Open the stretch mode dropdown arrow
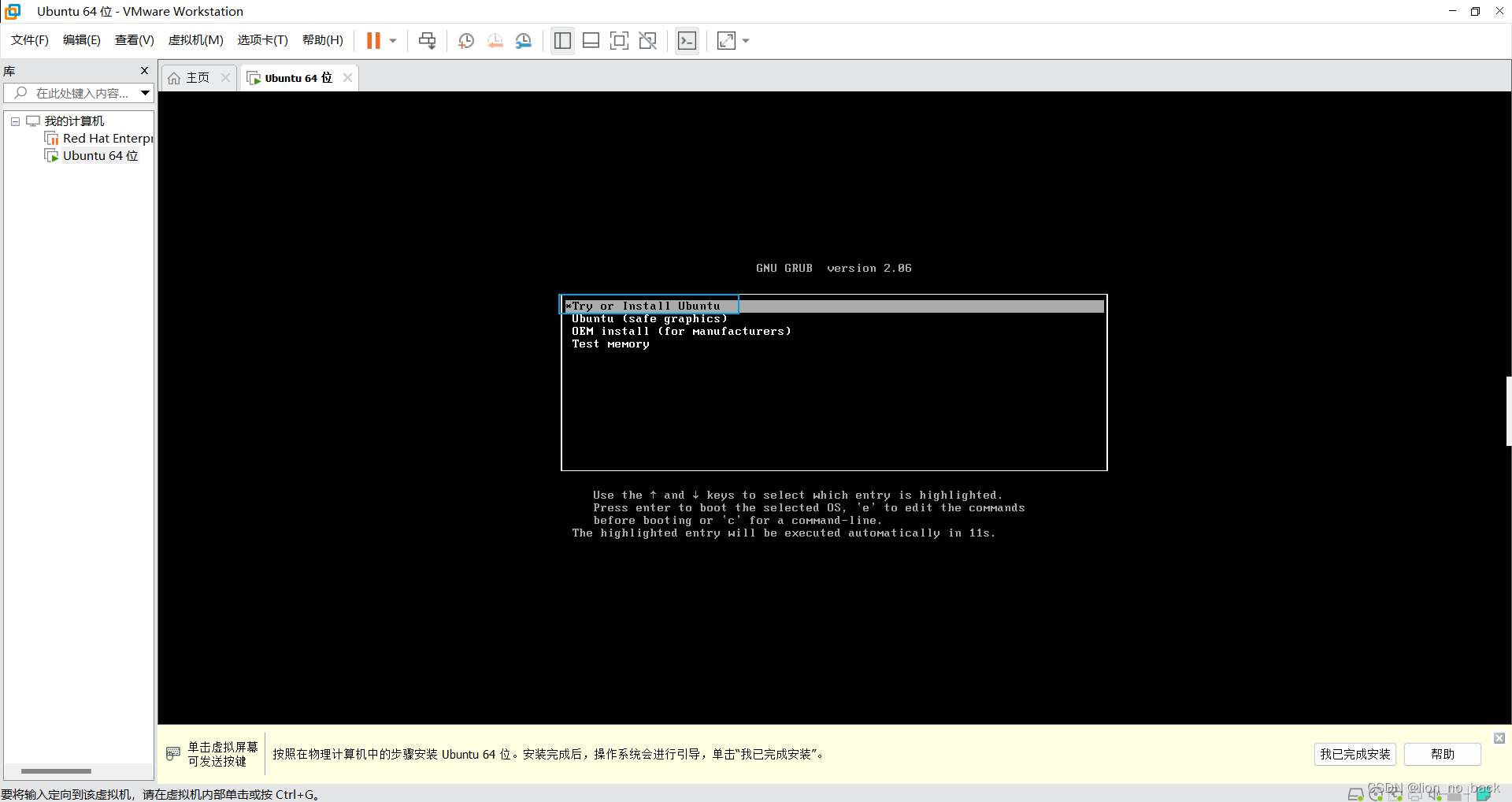The height and width of the screenshot is (802, 1512). [x=745, y=40]
